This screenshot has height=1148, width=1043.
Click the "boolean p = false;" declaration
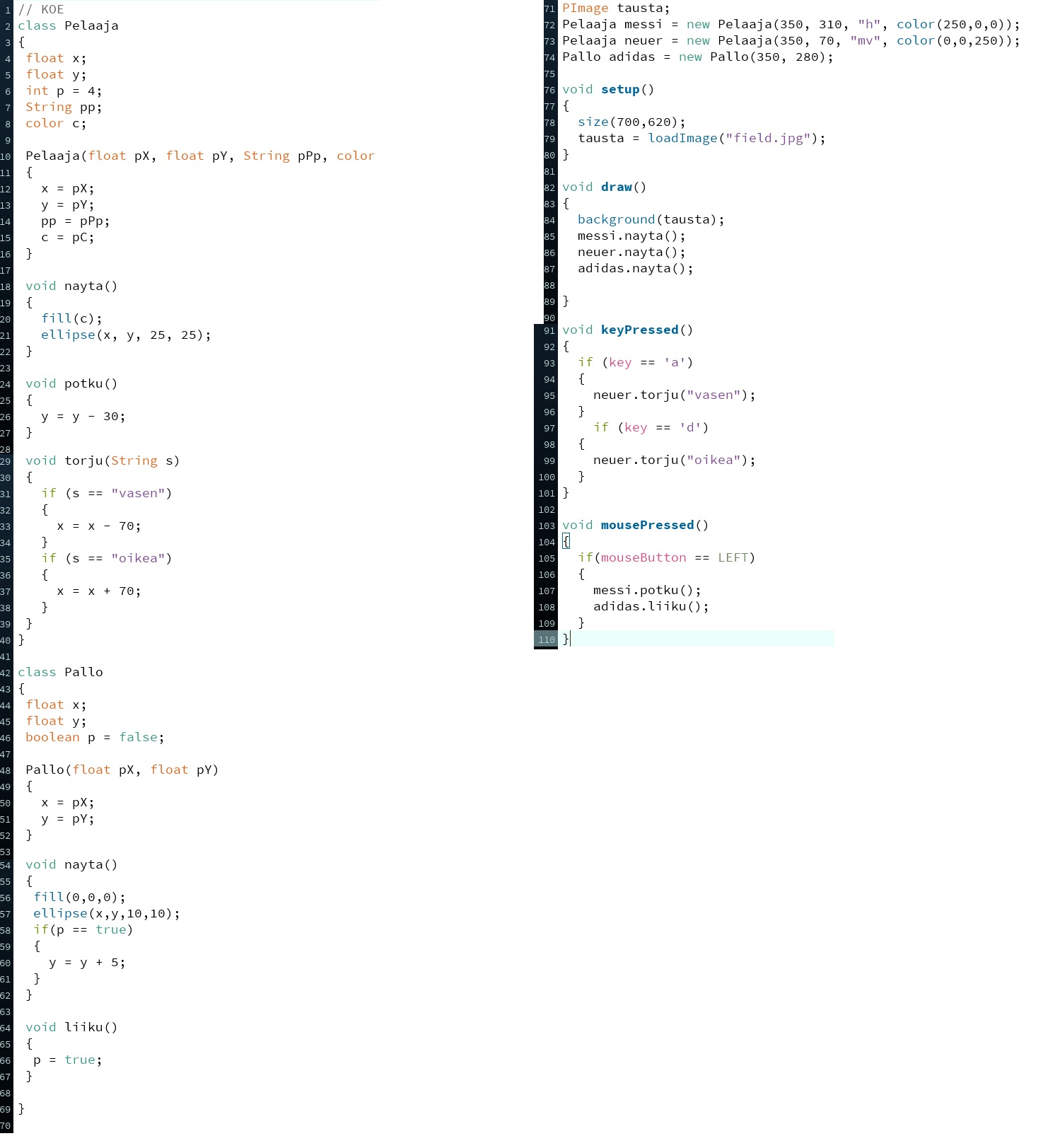(x=95, y=737)
